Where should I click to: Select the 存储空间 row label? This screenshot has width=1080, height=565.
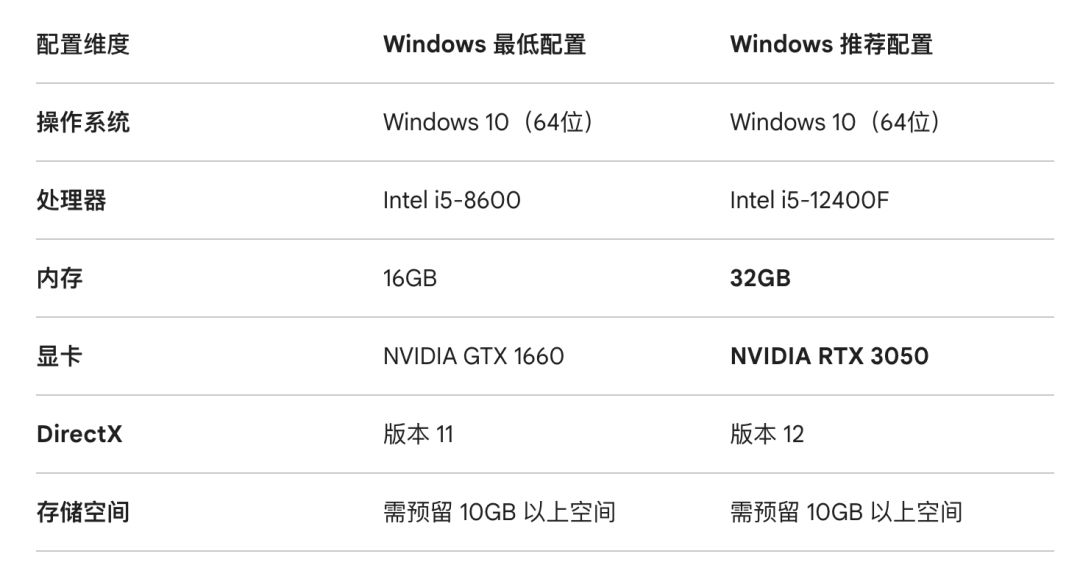pyautogui.click(x=83, y=512)
